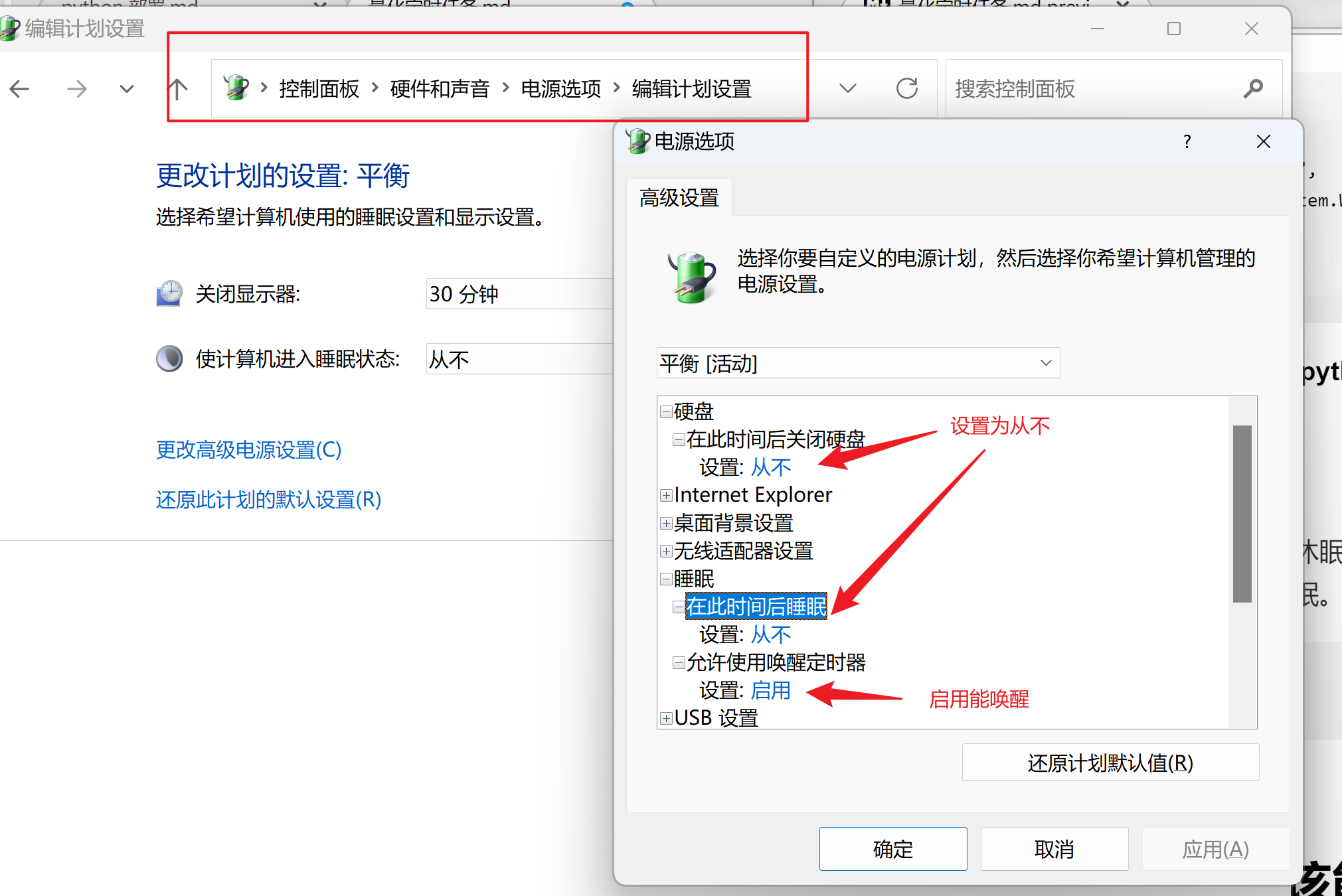
Task: Open the address bar history dropdown arrow
Action: coord(847,88)
